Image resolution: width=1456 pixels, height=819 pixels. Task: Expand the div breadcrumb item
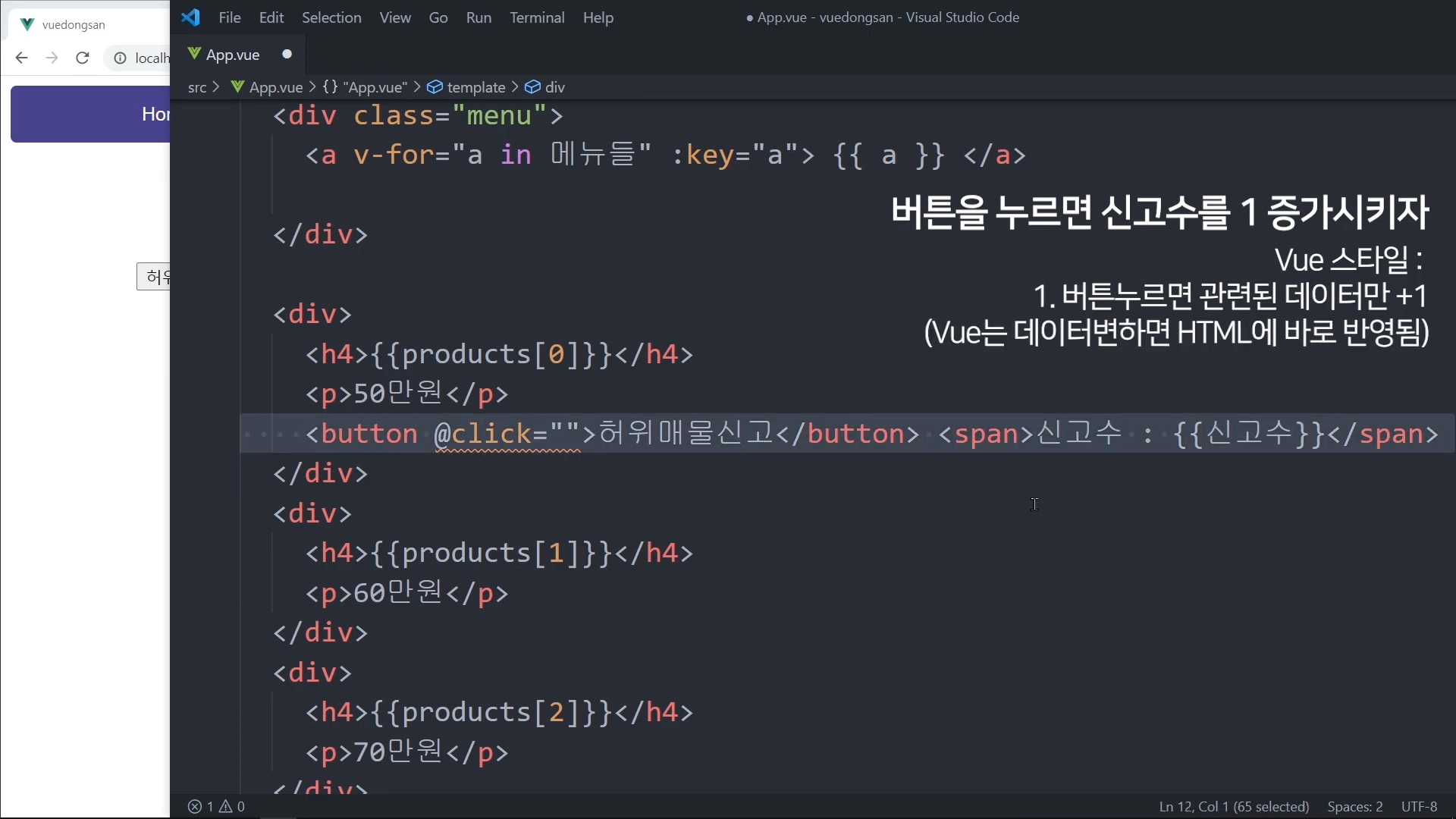click(x=554, y=87)
